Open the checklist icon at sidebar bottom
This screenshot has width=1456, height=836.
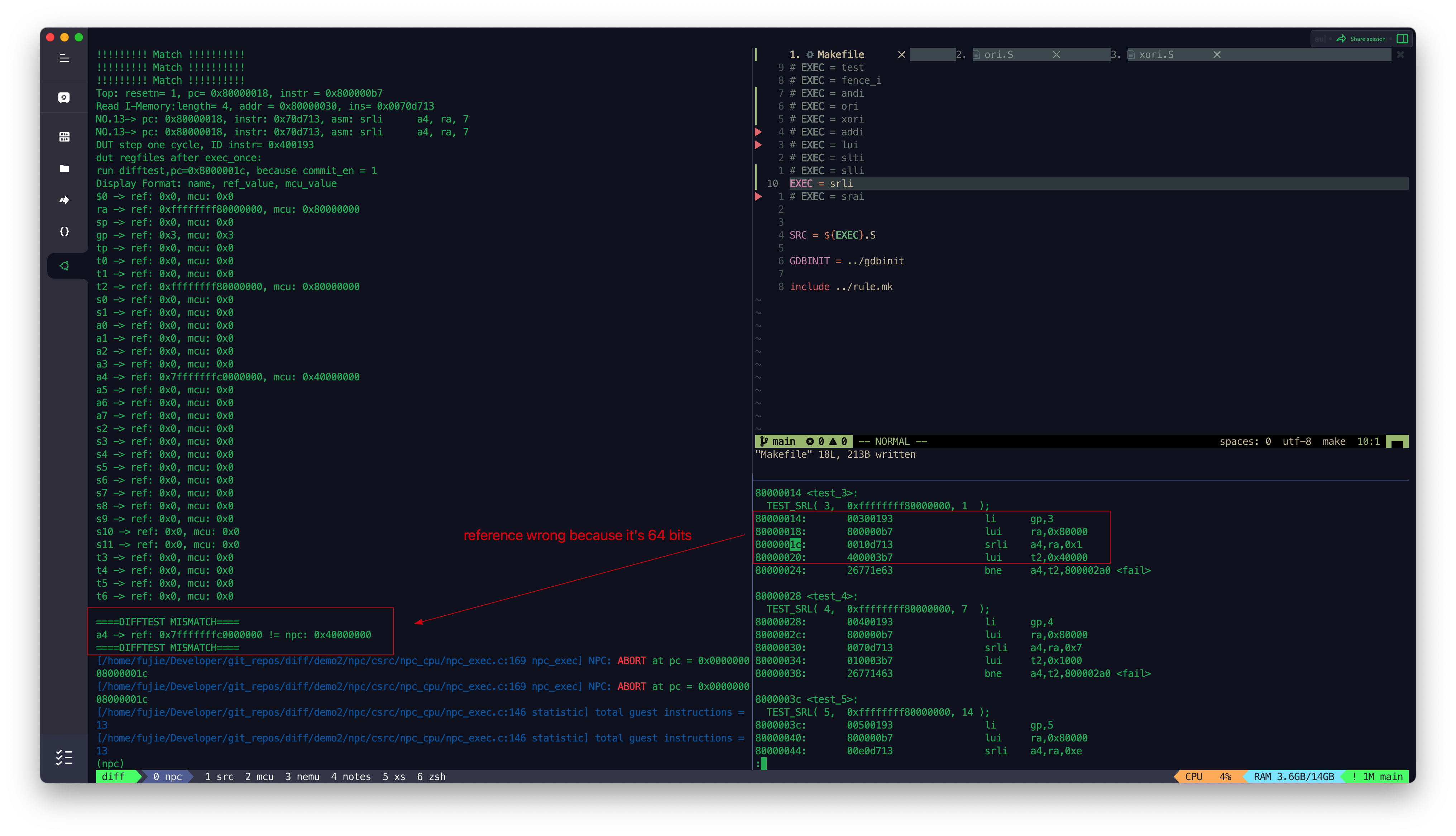(64, 757)
